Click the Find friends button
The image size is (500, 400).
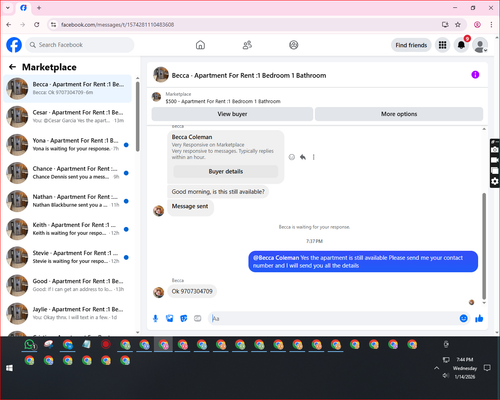pos(411,45)
